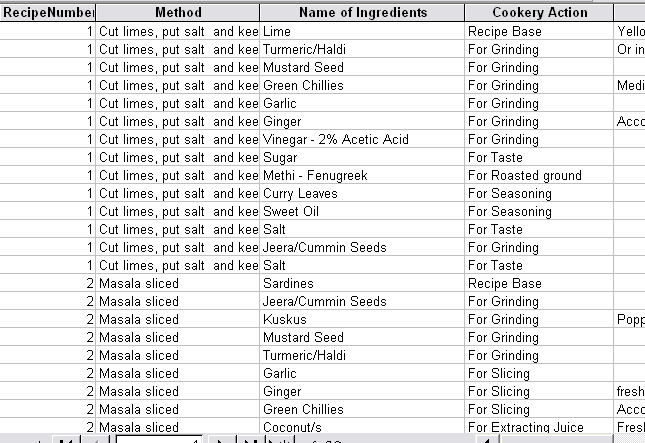Select the Method column header
Screen dimensions: 645x443
point(178,12)
